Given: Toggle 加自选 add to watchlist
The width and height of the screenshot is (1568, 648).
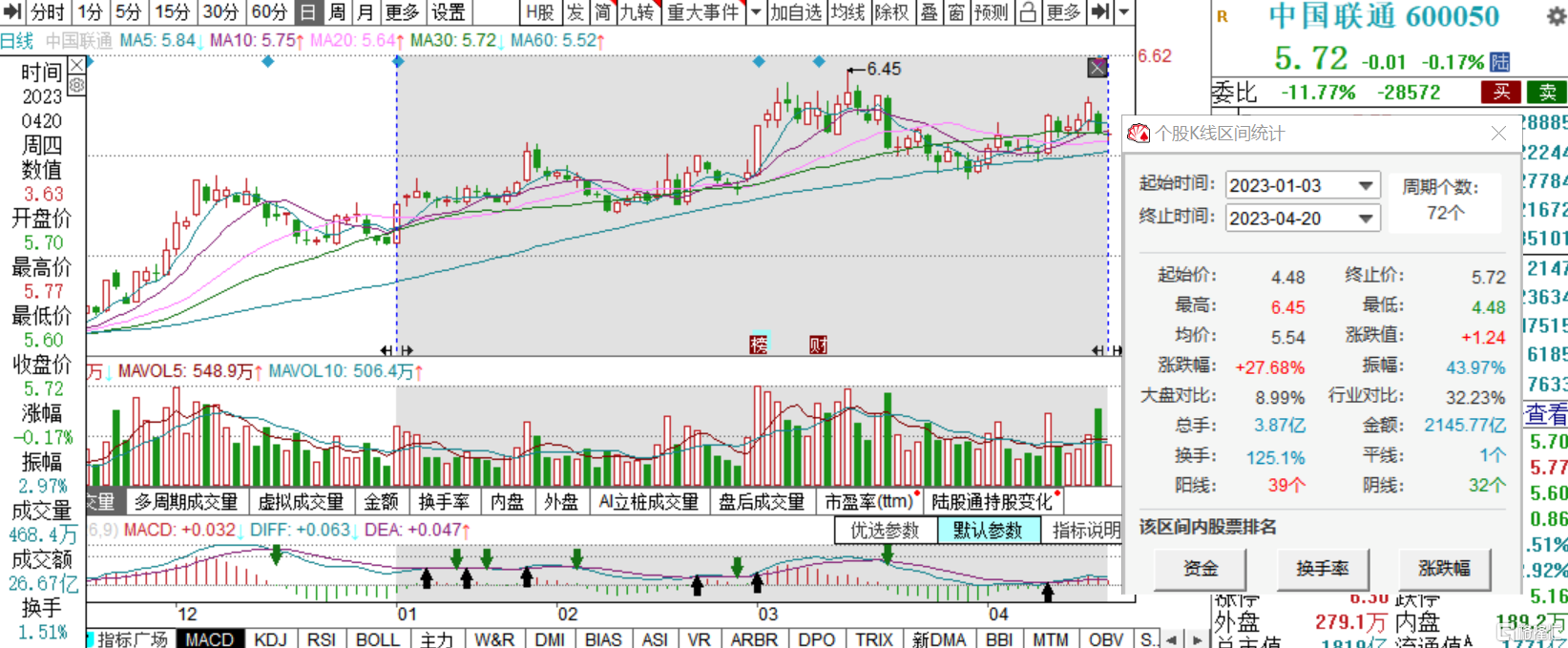Looking at the screenshot, I should 796,12.
